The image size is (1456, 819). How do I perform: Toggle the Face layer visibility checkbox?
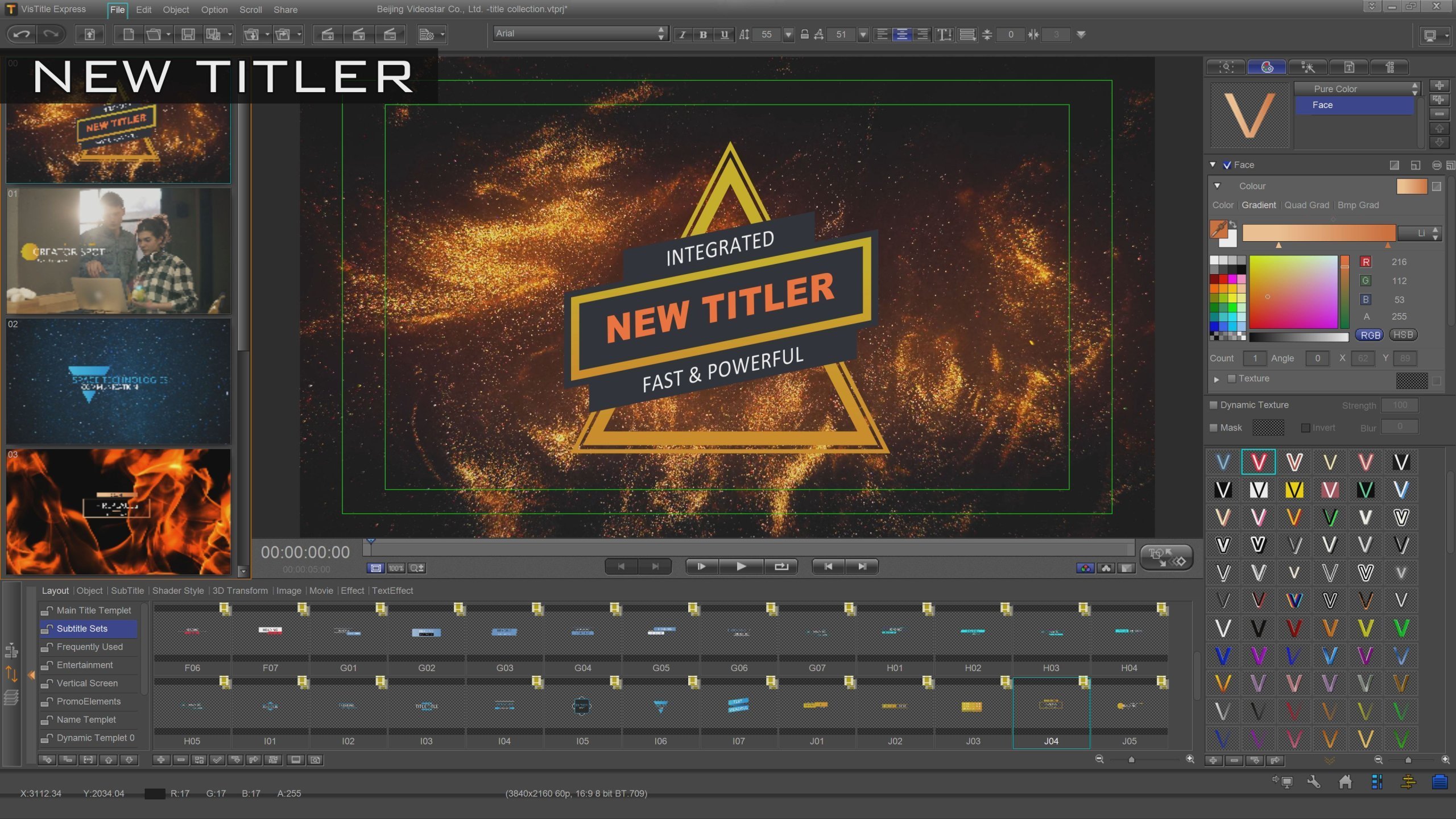[1227, 164]
